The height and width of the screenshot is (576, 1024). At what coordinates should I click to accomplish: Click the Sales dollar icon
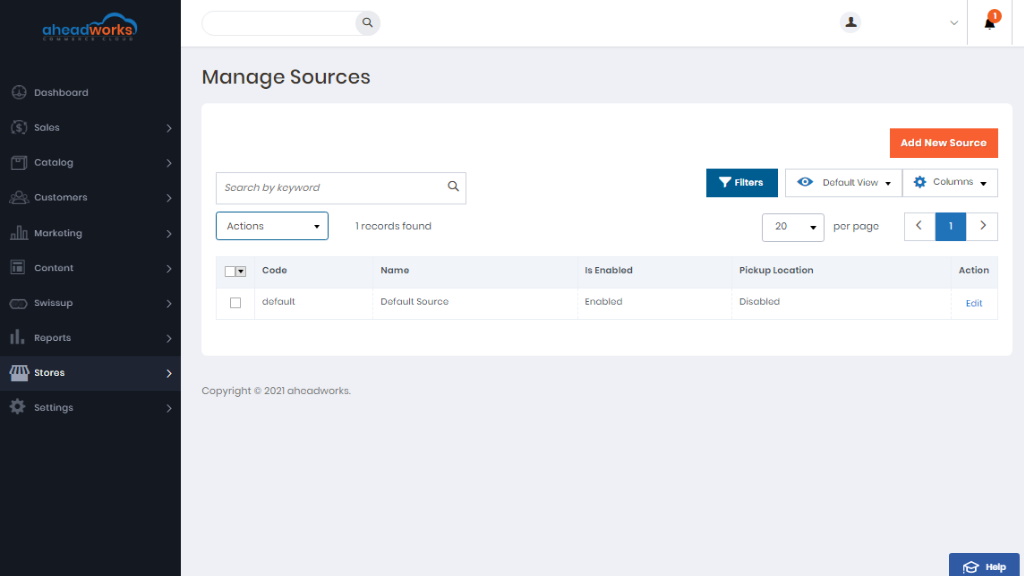point(19,127)
